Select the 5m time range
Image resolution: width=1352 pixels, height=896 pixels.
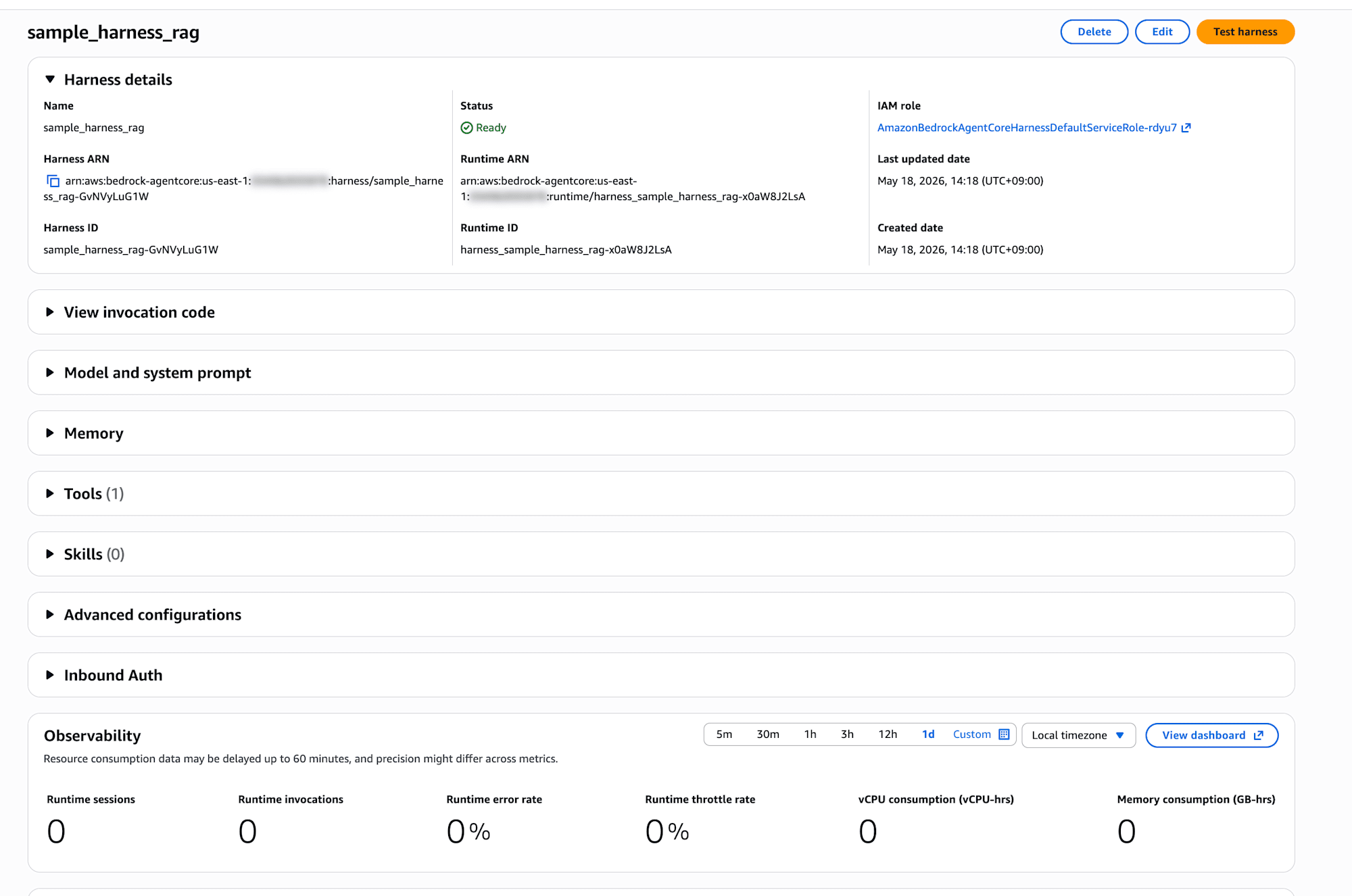point(724,735)
